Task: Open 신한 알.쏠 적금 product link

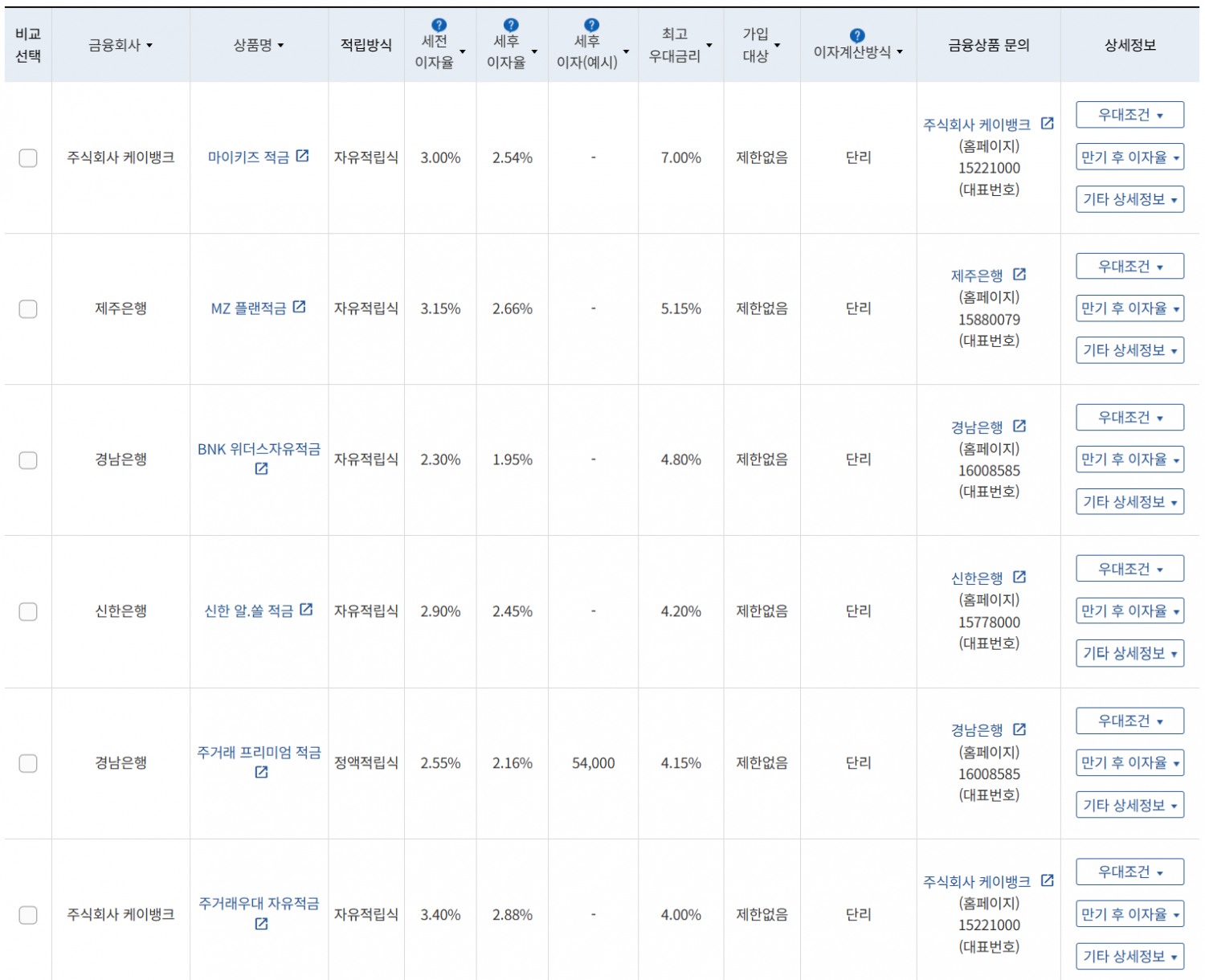Action: [248, 611]
